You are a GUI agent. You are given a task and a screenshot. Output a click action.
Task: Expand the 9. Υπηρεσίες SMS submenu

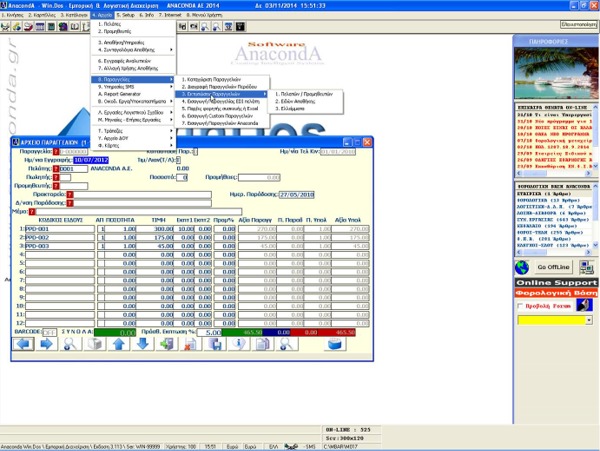(x=134, y=87)
